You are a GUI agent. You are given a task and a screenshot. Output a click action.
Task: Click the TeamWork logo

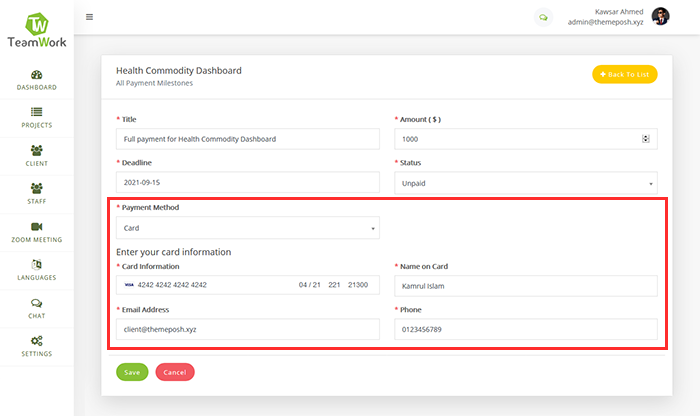click(x=36, y=30)
